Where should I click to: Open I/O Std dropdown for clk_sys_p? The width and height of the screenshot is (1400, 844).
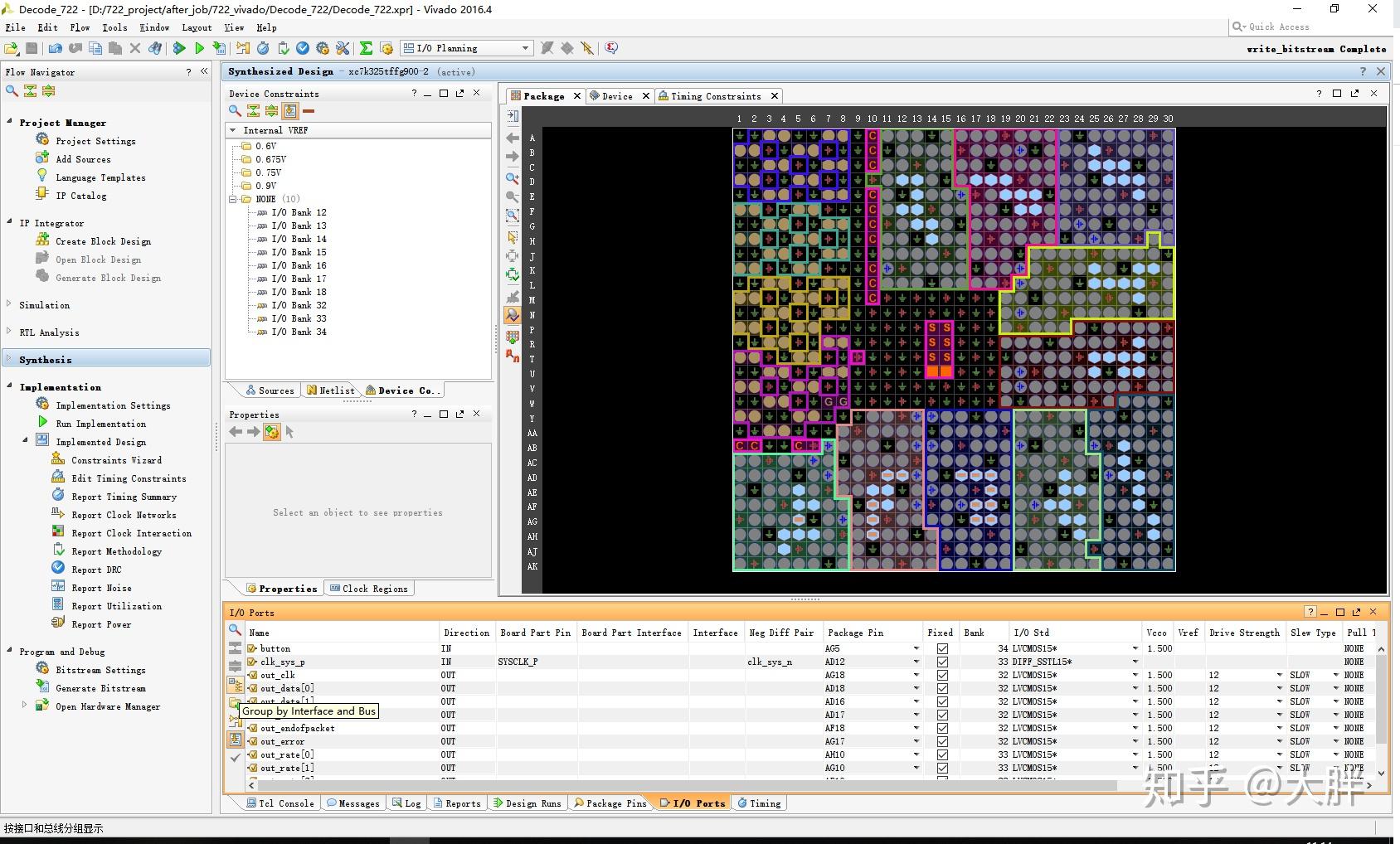tap(1135, 662)
